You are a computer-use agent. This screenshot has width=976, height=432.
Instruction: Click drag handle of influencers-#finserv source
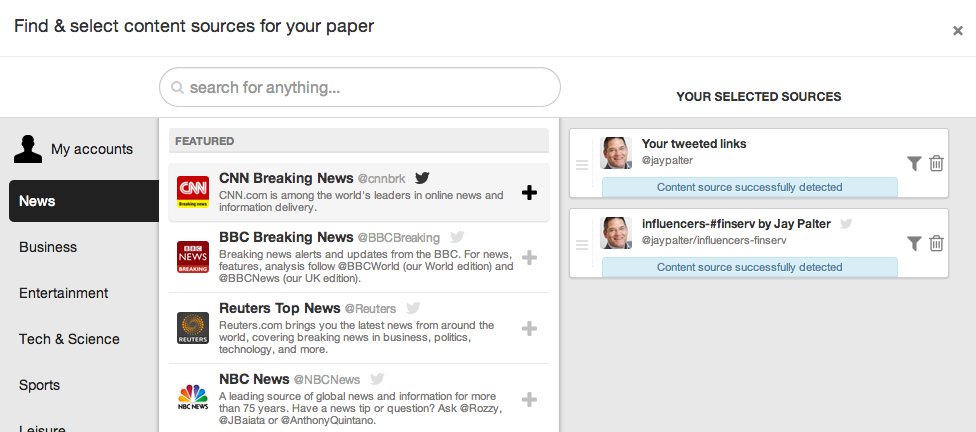point(582,245)
